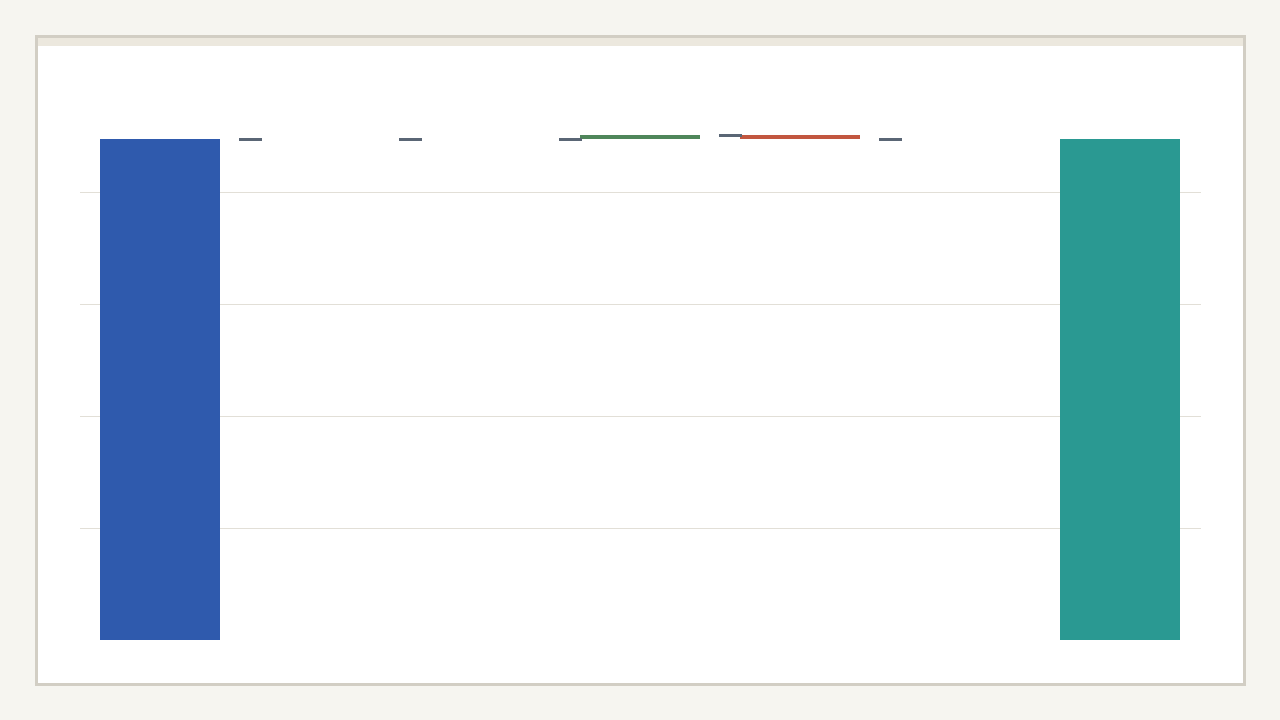The height and width of the screenshot is (720, 1280).
Task: Click the beige page background outside the chart panel
Action: coord(640,703)
